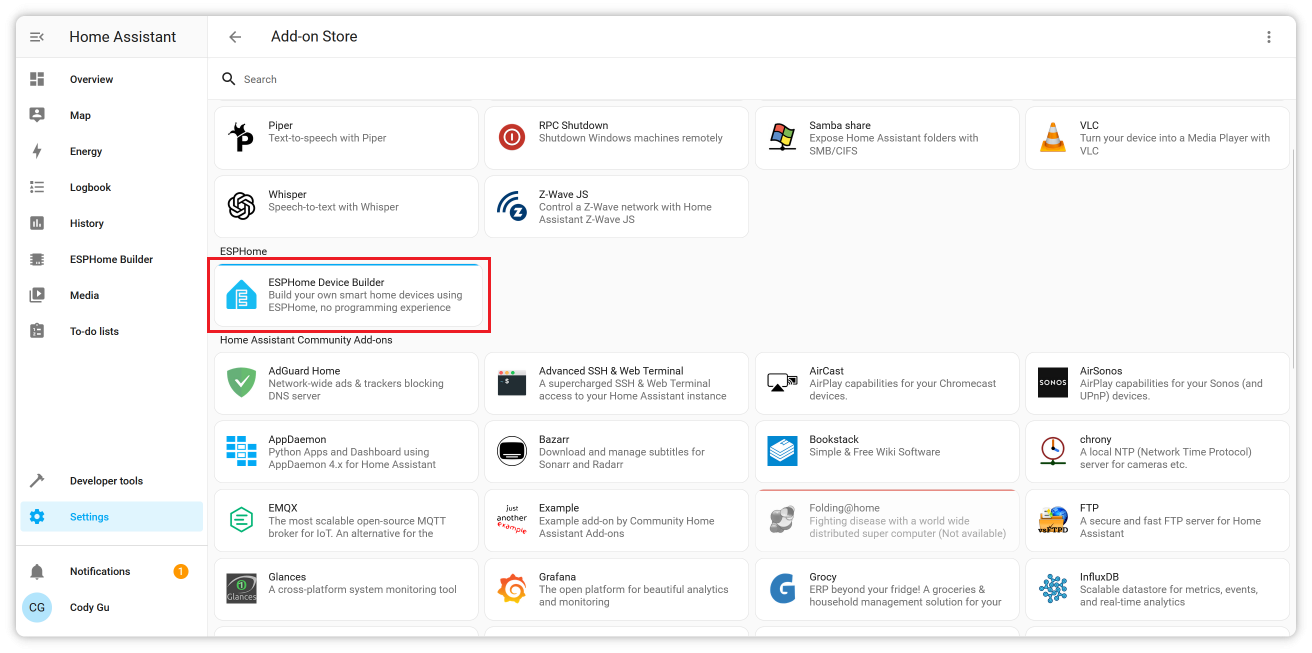Select the AdGuard Home title text
Screen dimensions: 1312x653
pos(304,371)
